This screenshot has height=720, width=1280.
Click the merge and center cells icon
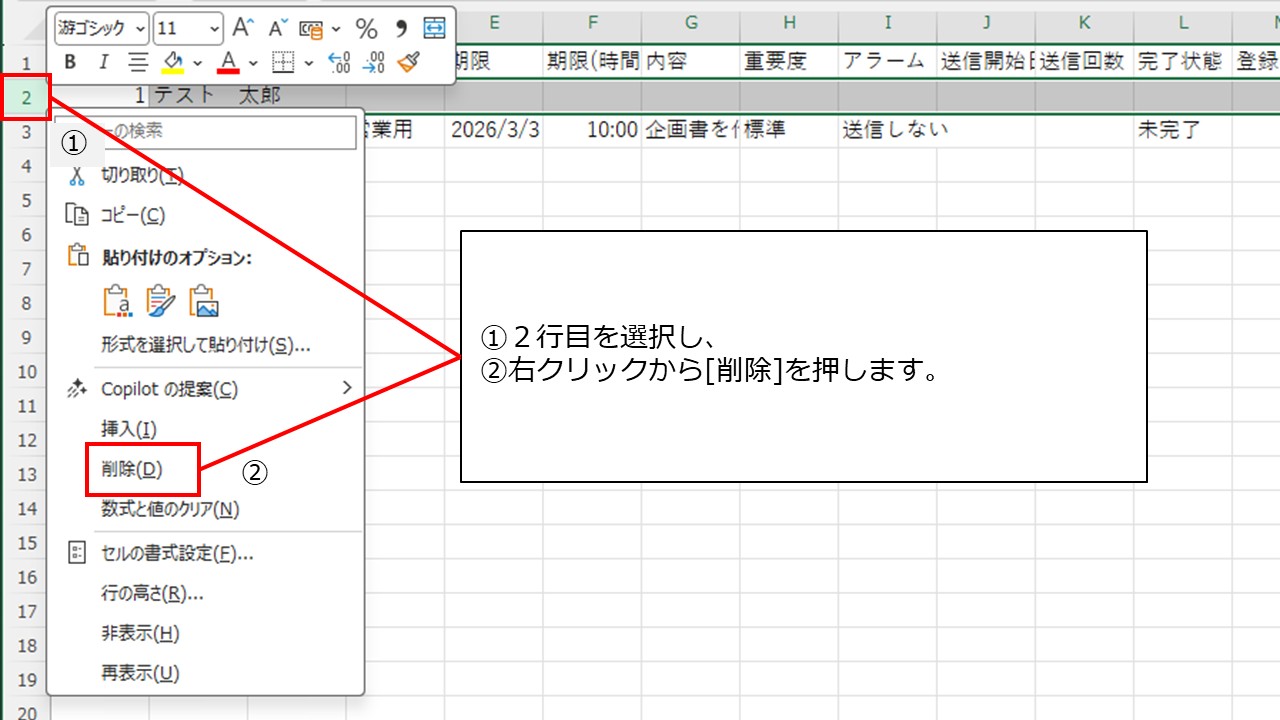[434, 28]
